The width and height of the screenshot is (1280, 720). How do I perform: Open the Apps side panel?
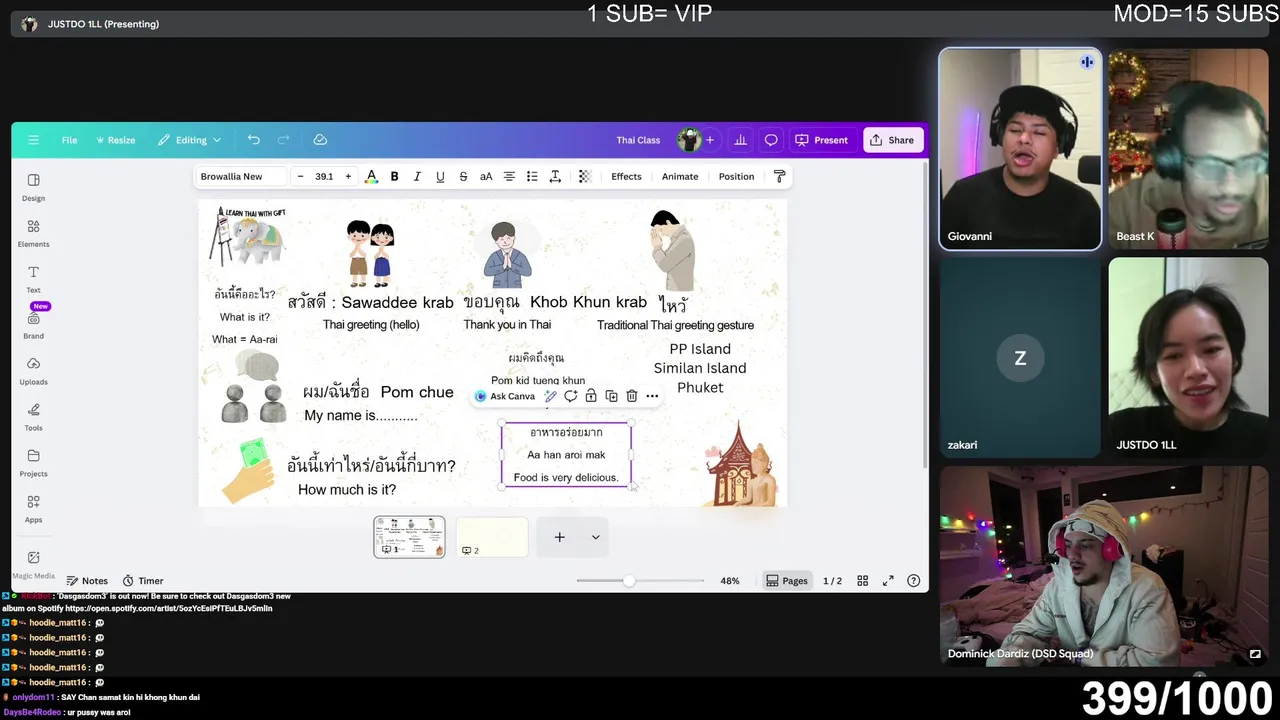tap(33, 508)
